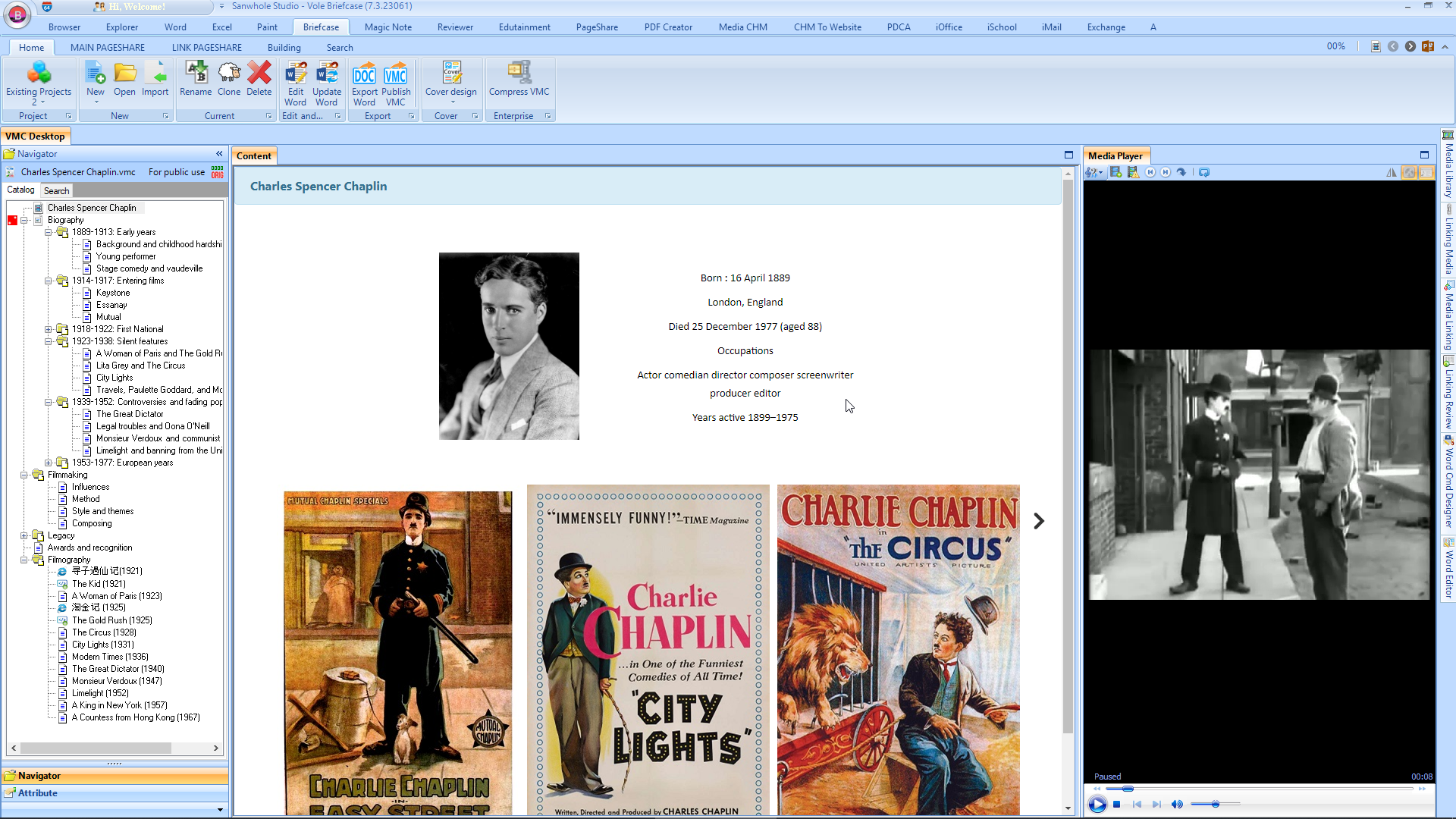The width and height of the screenshot is (1456, 819).
Task: Click The Circus poster image
Action: coord(899,651)
